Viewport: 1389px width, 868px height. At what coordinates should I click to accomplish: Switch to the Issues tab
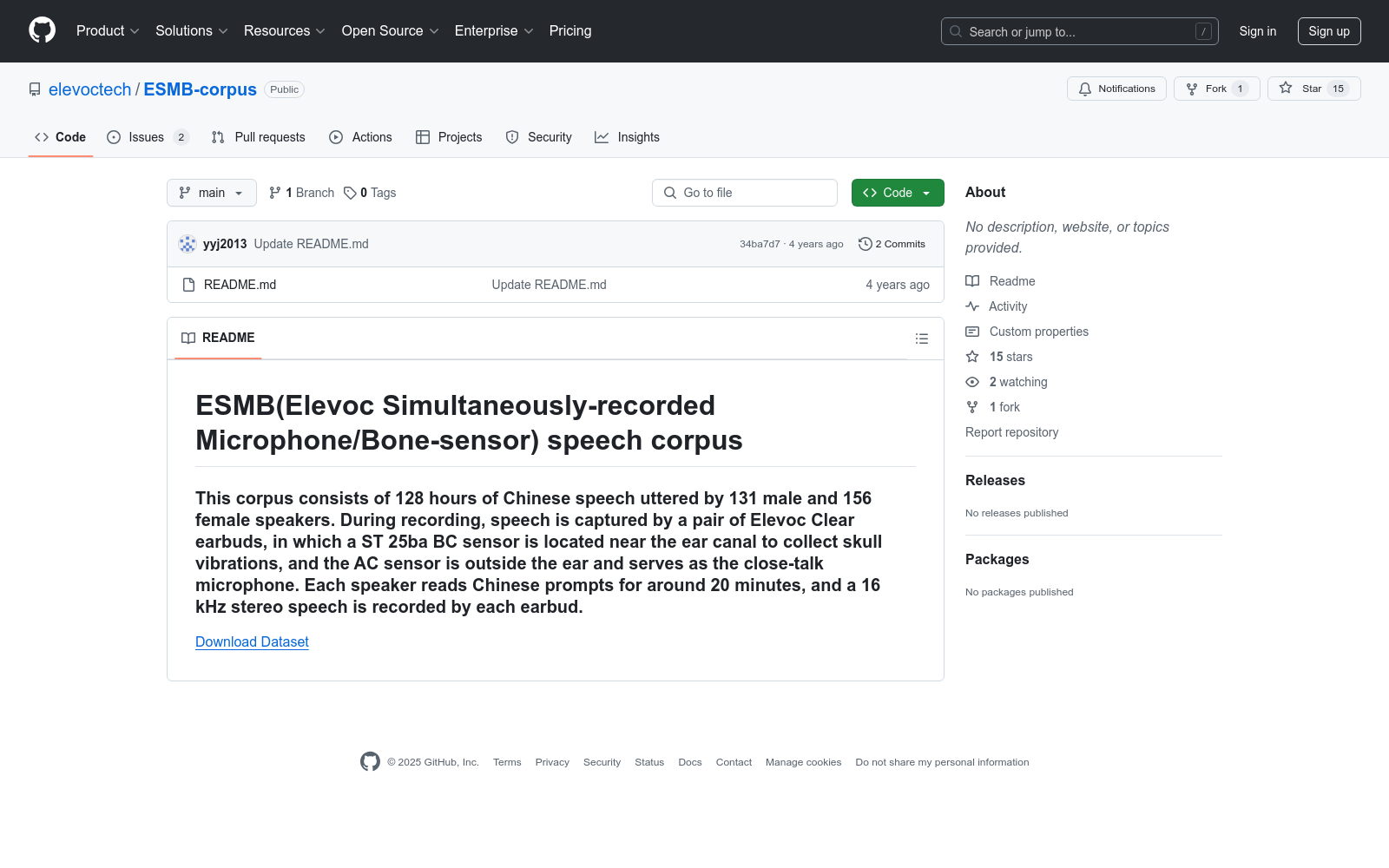tap(148, 137)
